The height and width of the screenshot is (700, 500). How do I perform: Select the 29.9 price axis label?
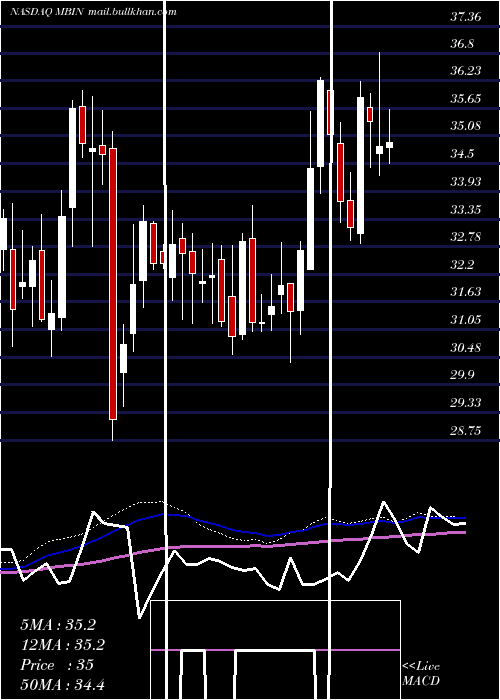pyautogui.click(x=462, y=375)
